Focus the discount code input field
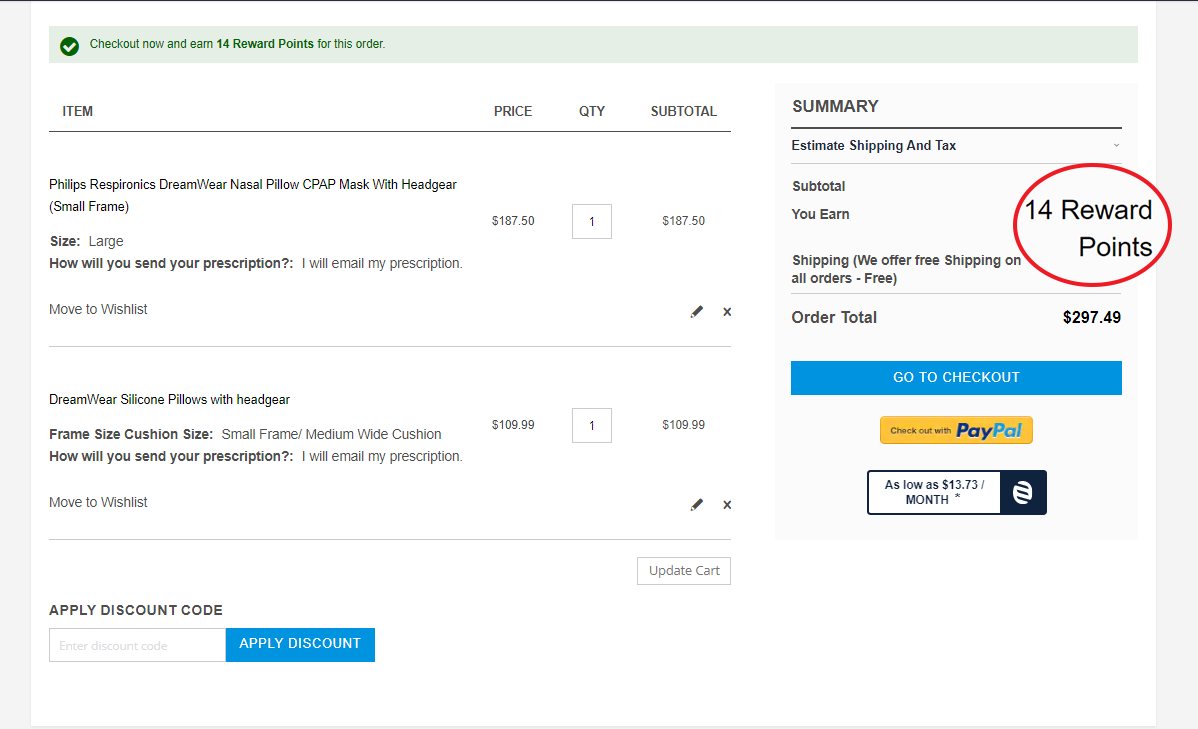The image size is (1198, 729). click(138, 645)
